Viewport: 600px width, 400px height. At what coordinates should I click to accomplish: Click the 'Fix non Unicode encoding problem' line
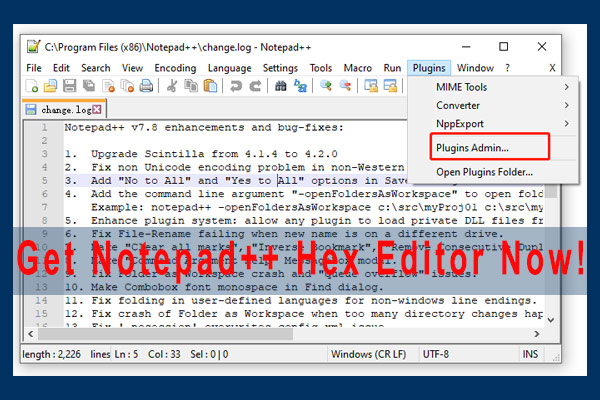click(234, 167)
